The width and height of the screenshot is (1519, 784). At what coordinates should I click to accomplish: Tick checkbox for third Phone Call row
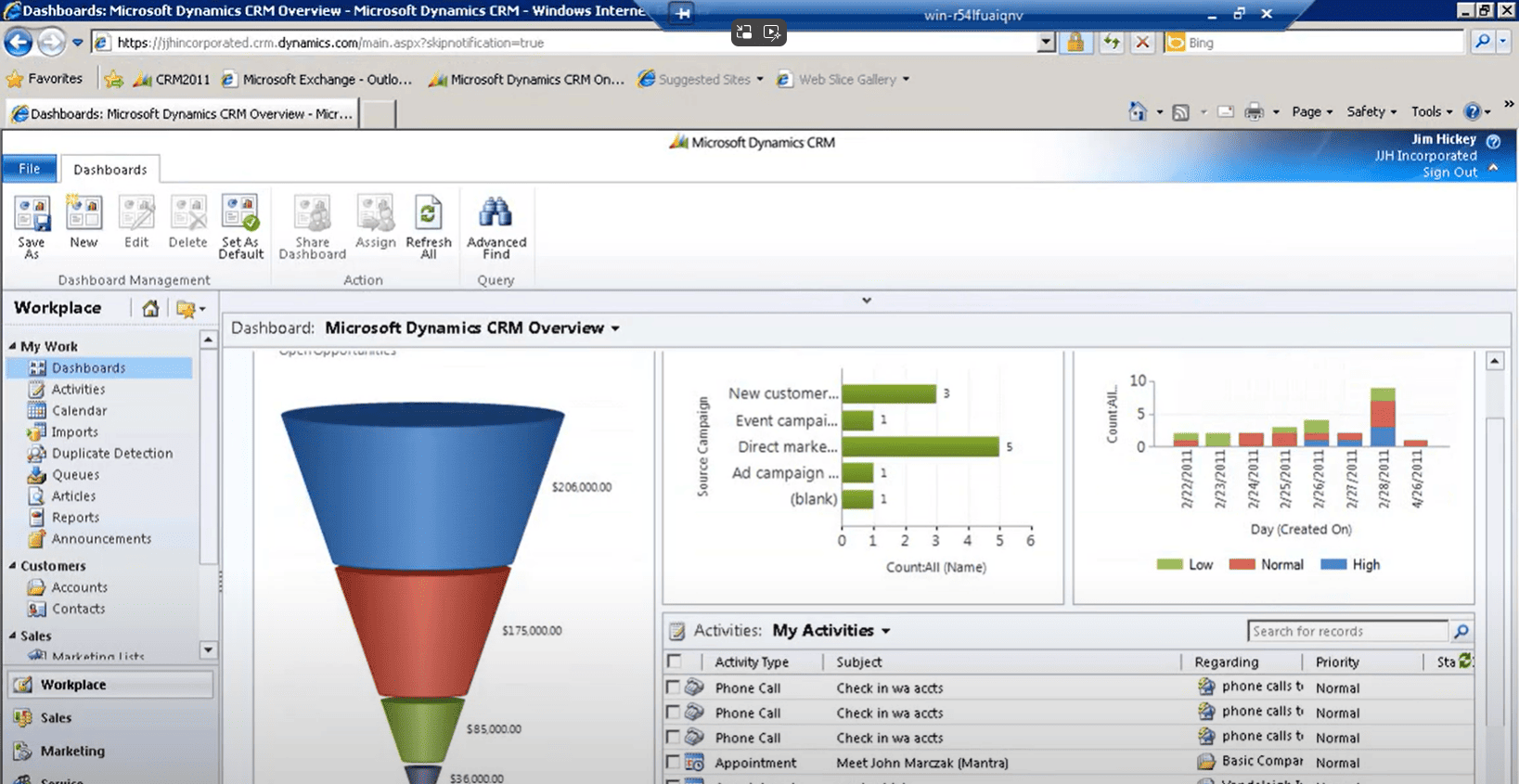(x=674, y=738)
